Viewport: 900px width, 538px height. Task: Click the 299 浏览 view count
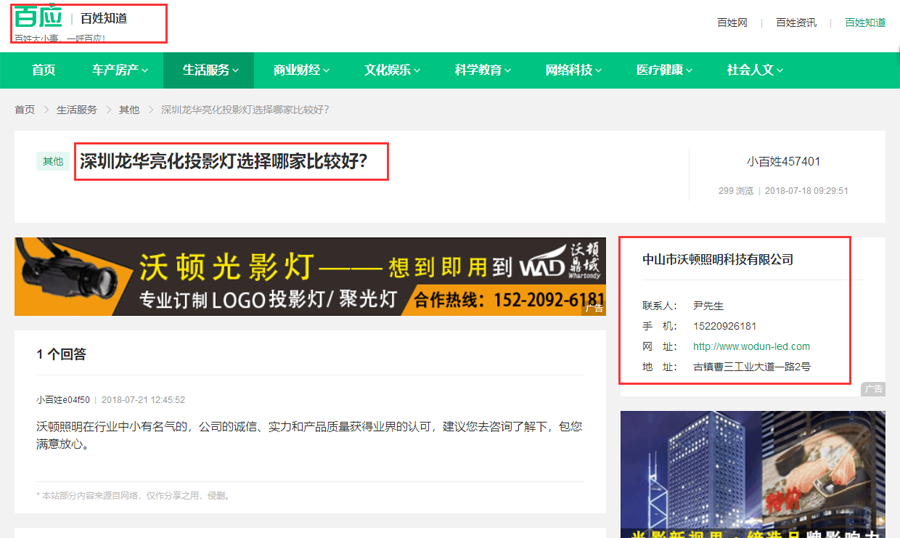[735, 191]
